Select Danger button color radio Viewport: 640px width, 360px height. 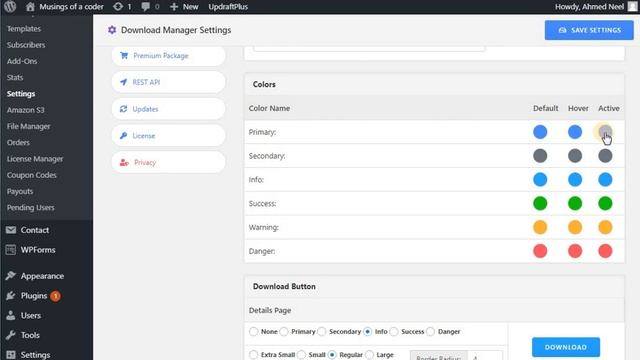coord(431,331)
